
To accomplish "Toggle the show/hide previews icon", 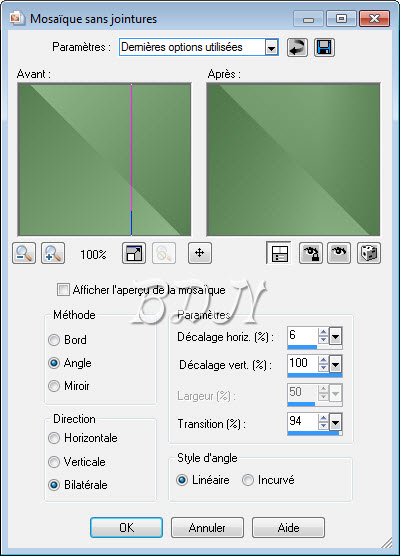I will [x=279, y=253].
